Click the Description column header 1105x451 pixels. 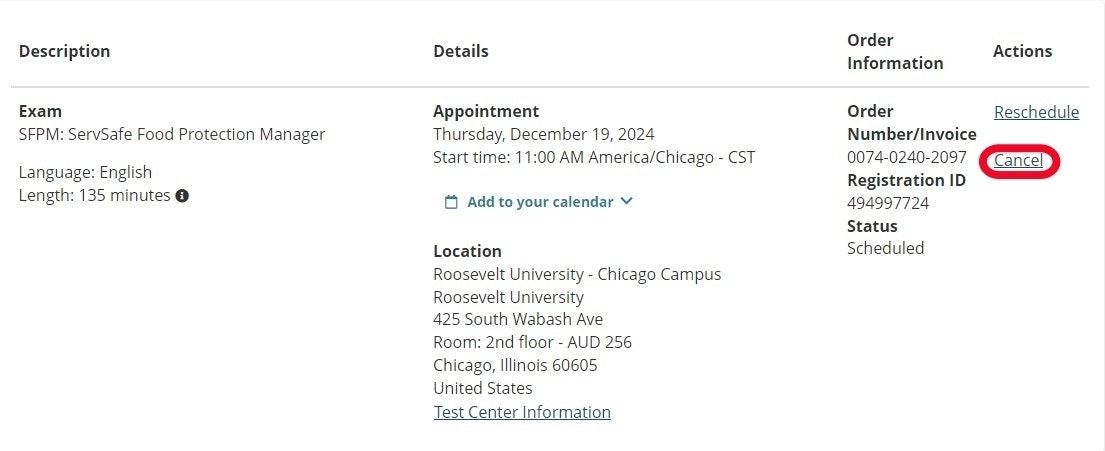point(65,51)
